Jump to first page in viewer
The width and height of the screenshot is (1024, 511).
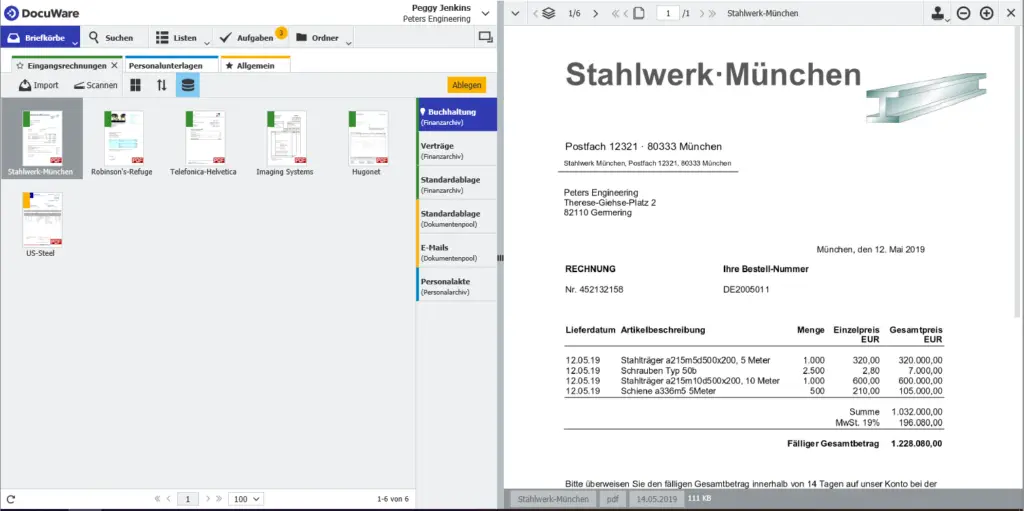pos(615,13)
